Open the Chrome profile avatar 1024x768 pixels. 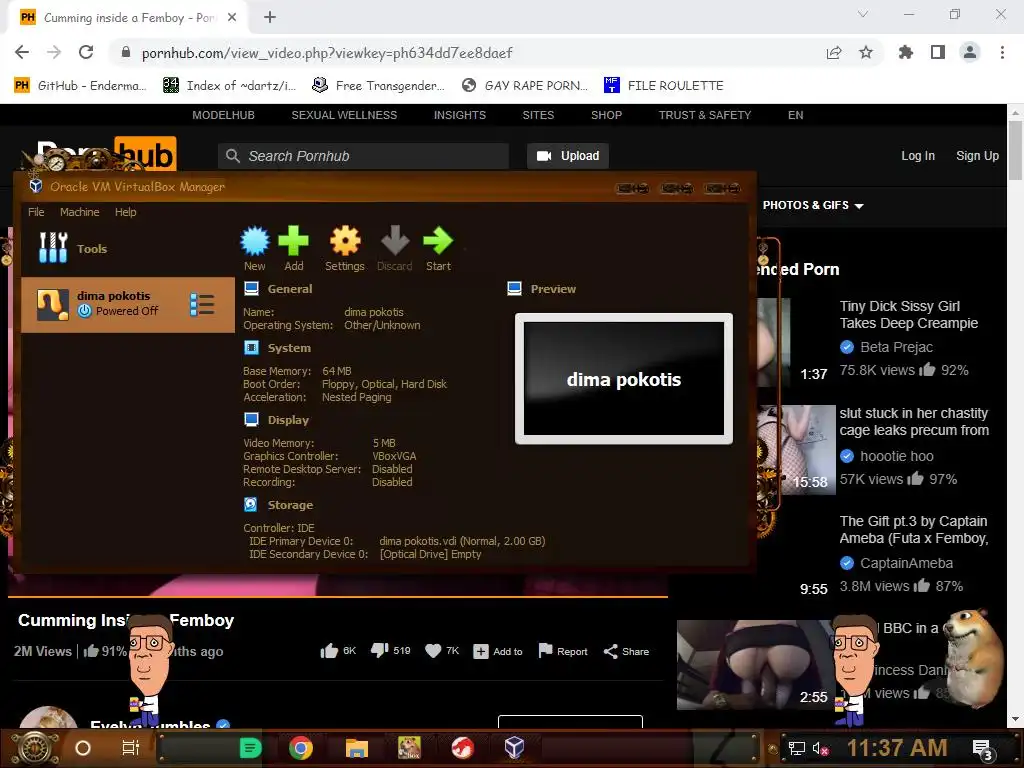click(x=970, y=52)
